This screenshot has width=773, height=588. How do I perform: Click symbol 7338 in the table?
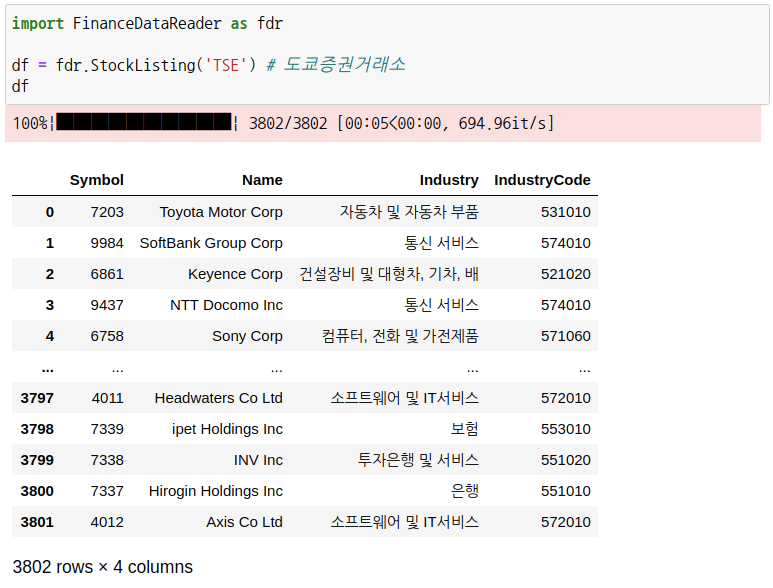click(x=107, y=460)
